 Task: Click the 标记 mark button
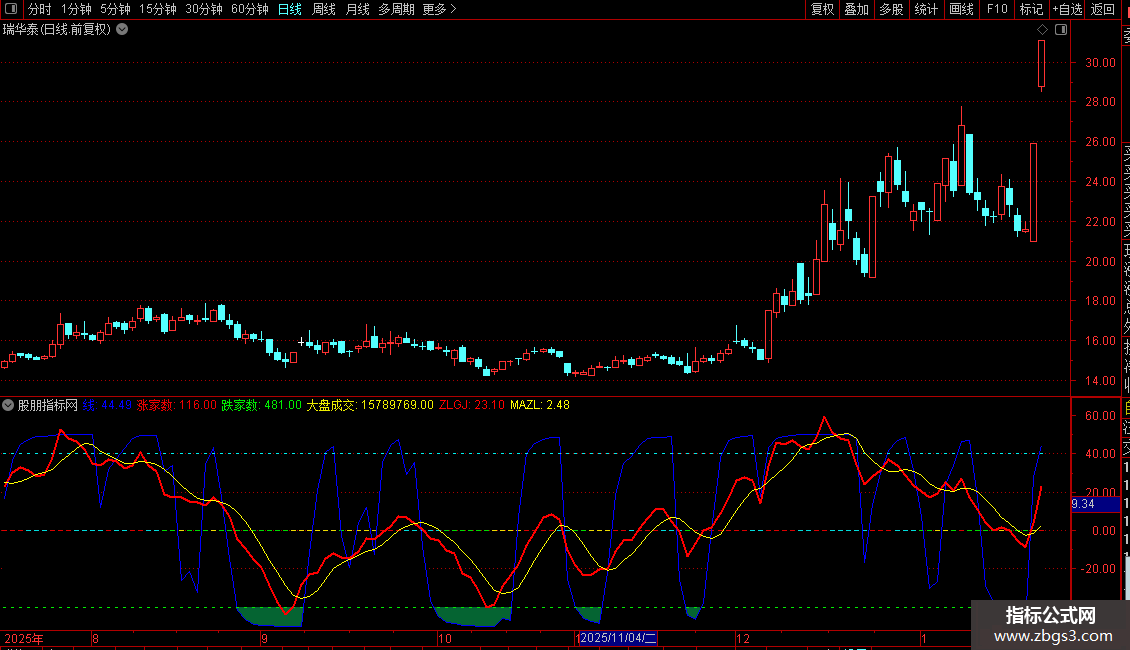1031,9
